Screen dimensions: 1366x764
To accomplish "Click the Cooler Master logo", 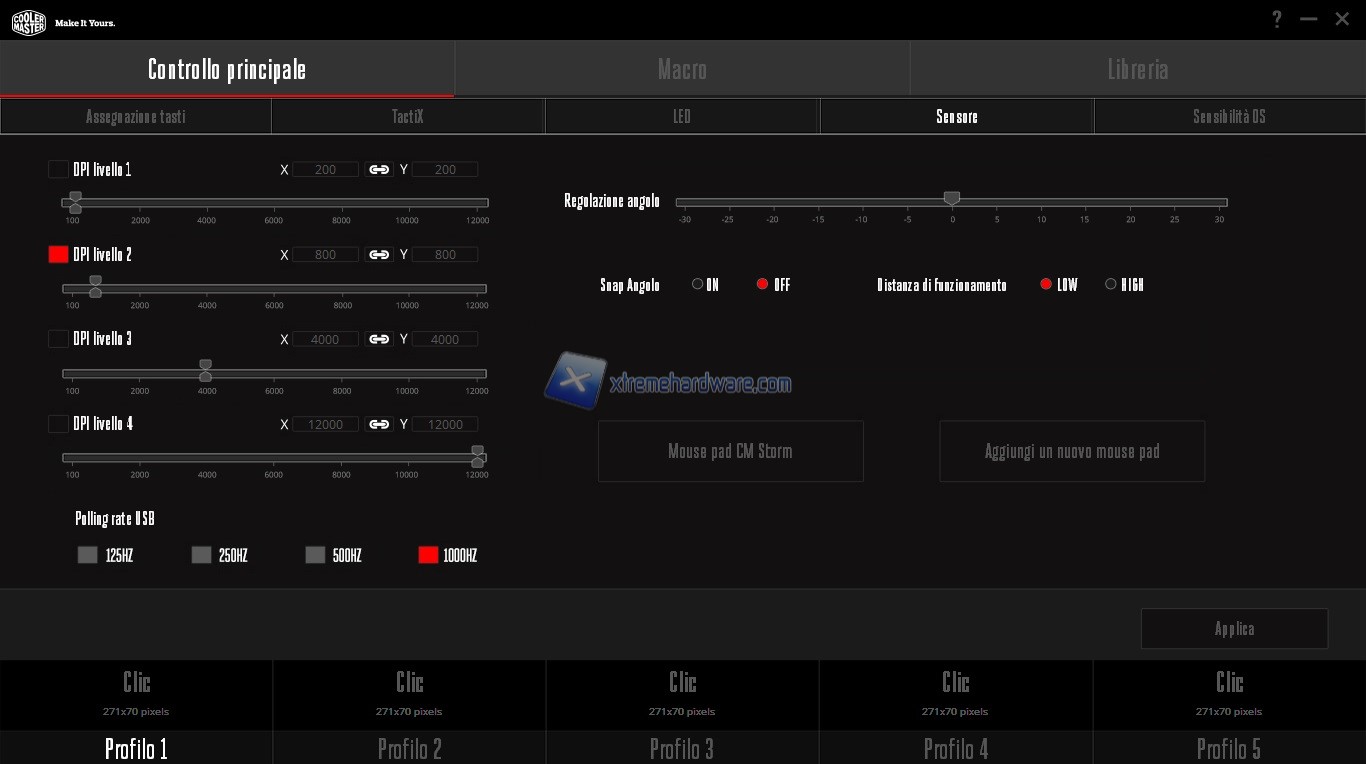I will coord(29,22).
